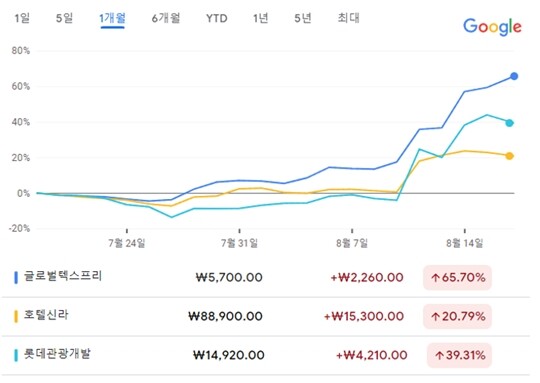Click the up arrow in 39.31% badge

439,355
